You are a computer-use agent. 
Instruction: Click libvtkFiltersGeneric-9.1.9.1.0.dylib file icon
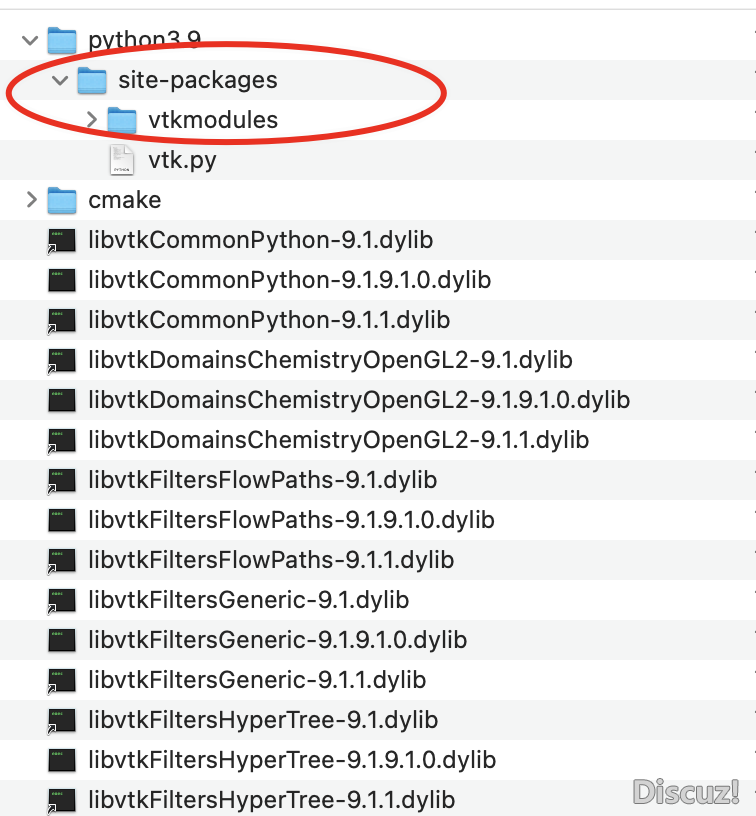click(62, 640)
